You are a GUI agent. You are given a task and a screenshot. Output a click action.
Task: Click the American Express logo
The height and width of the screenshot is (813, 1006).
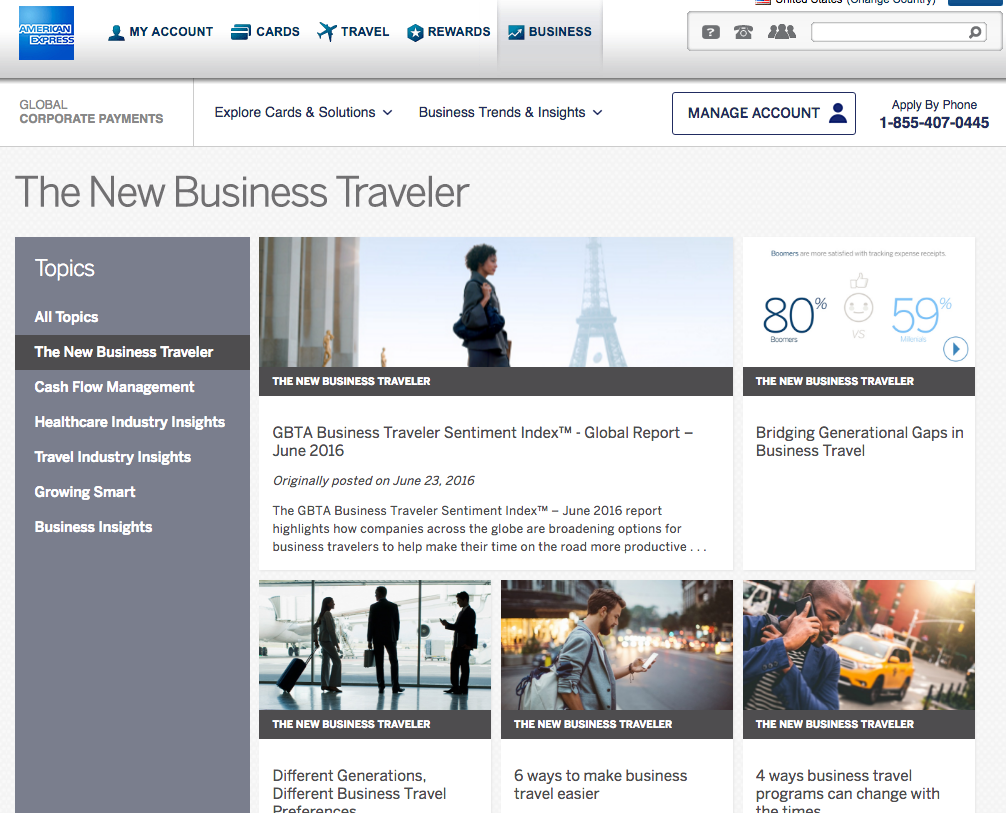(46, 33)
